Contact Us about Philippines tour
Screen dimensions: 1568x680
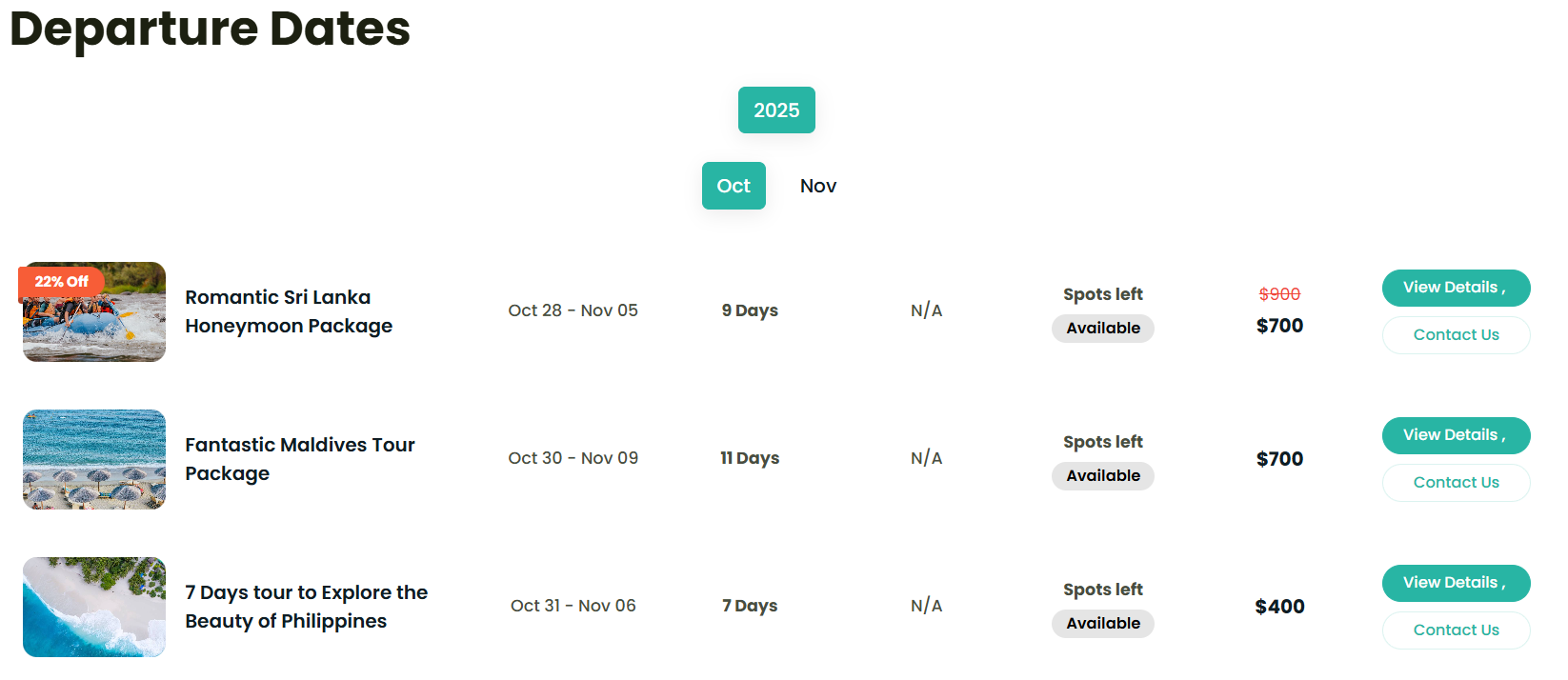[x=1456, y=630]
